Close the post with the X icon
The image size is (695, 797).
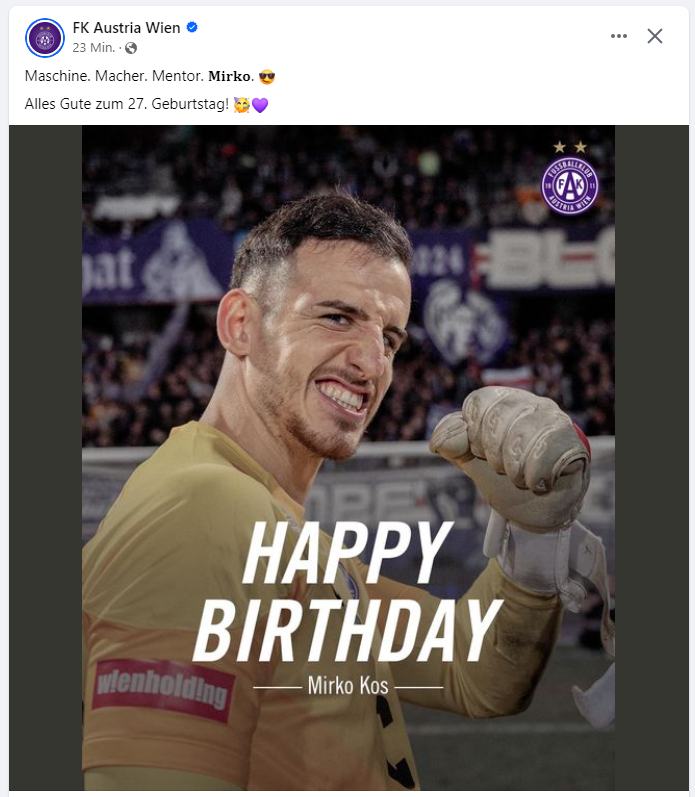[655, 36]
